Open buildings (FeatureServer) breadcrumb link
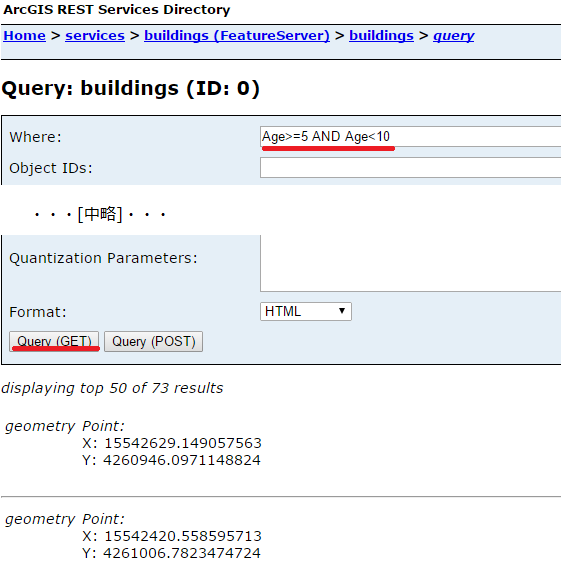561x577 pixels. click(237, 36)
